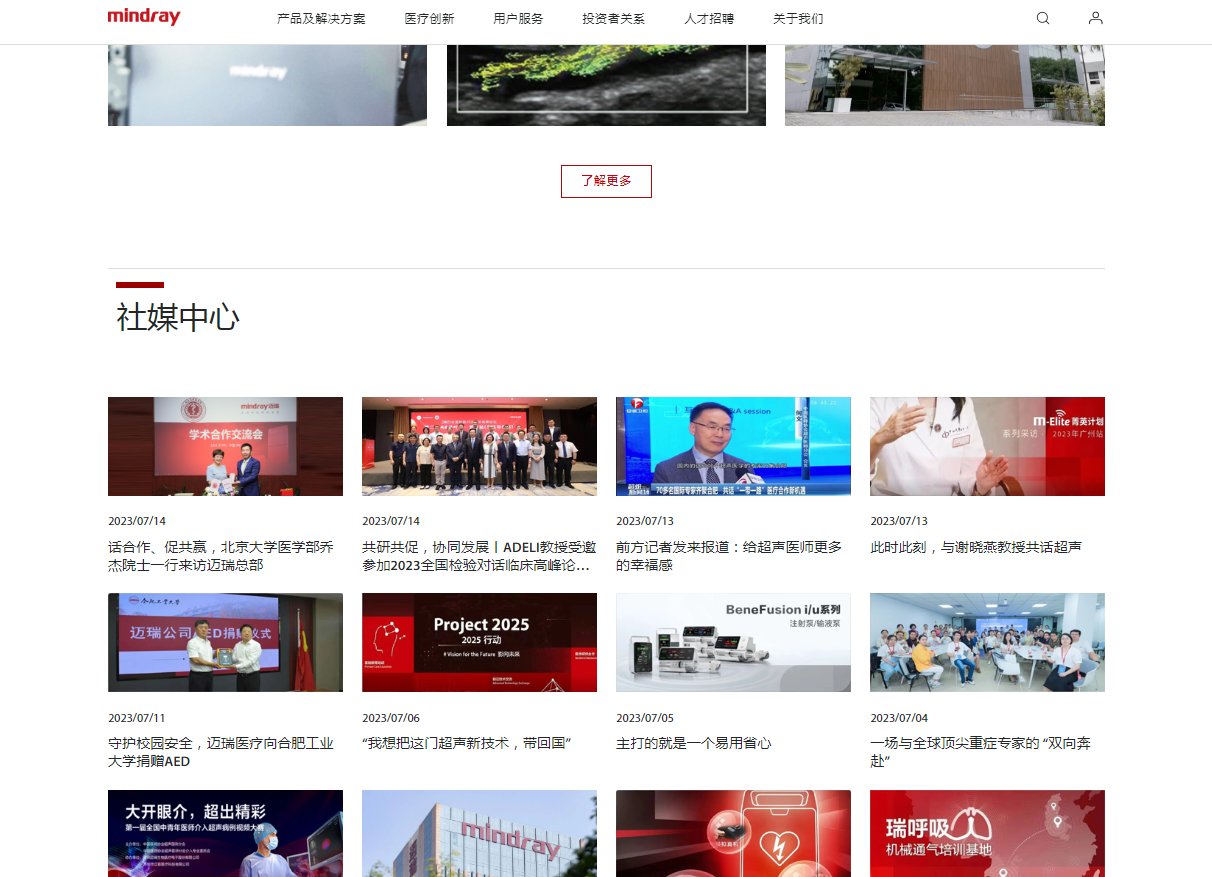The width and height of the screenshot is (1212, 877).
Task: Open article 共研共促,协同发展 ADELI教授
Action: [479, 556]
